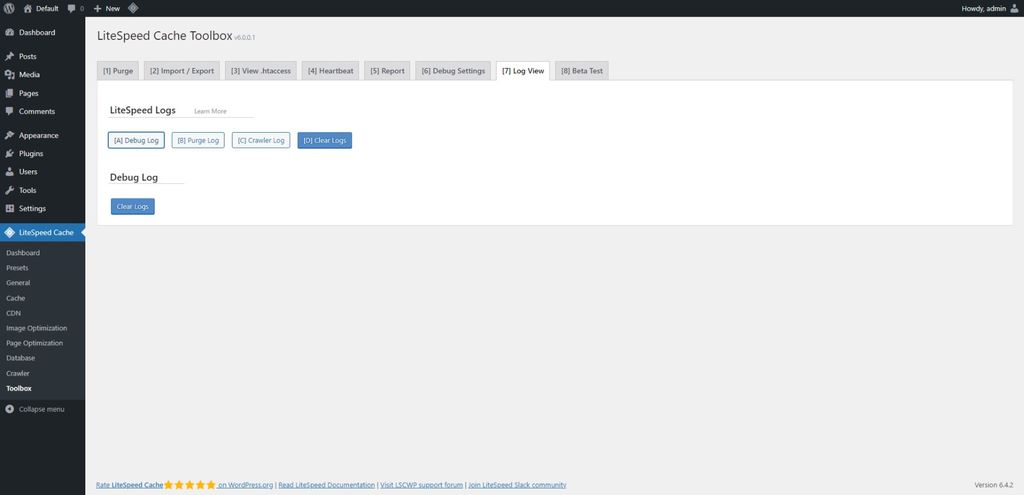Show the [C] Crawler Log
1024x495 pixels.
point(261,140)
